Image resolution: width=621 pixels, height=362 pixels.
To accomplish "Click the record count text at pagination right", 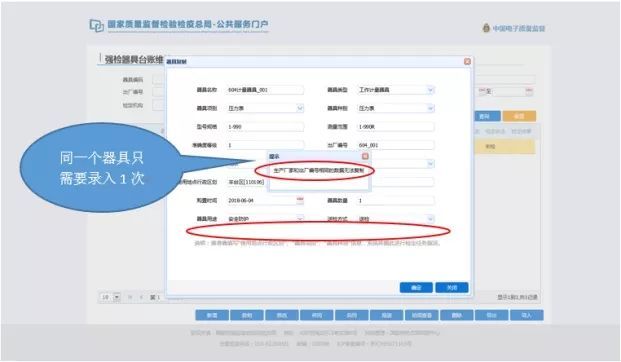I will pos(517,297).
